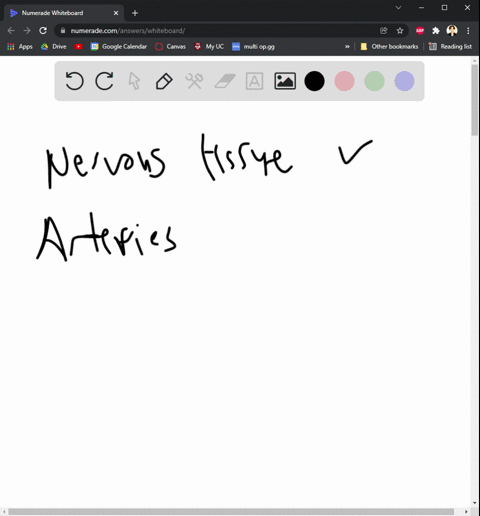Select the eraser tool
Screen dimensions: 480x516
tap(225, 81)
